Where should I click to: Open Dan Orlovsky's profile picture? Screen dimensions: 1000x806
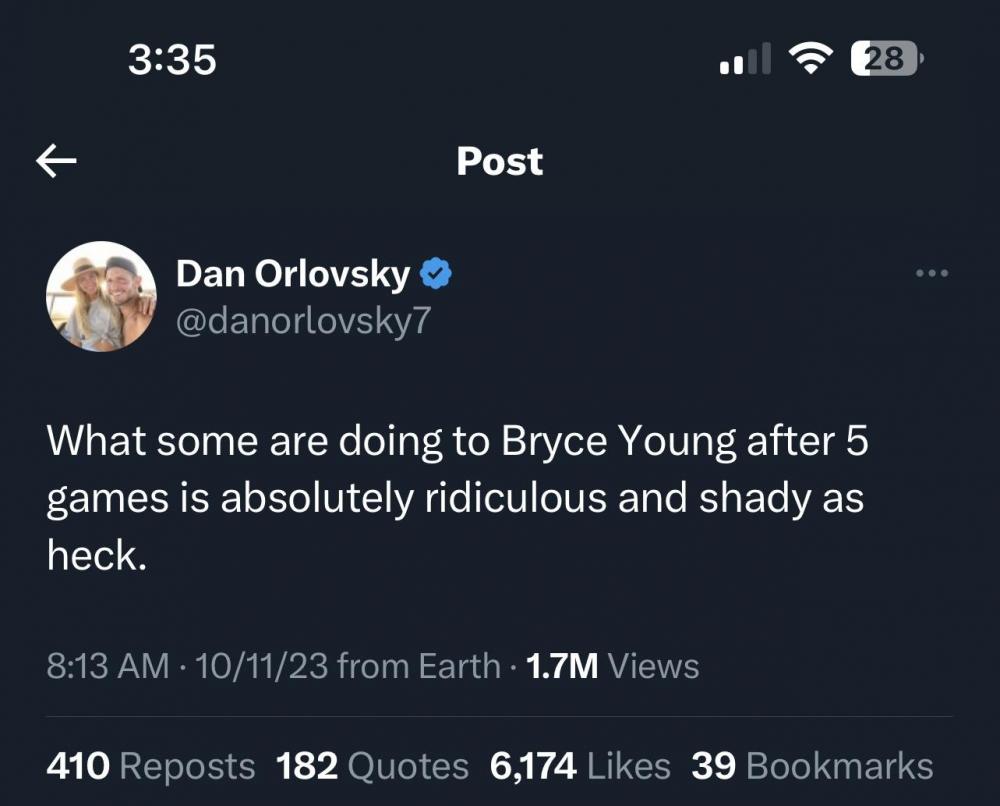click(101, 295)
